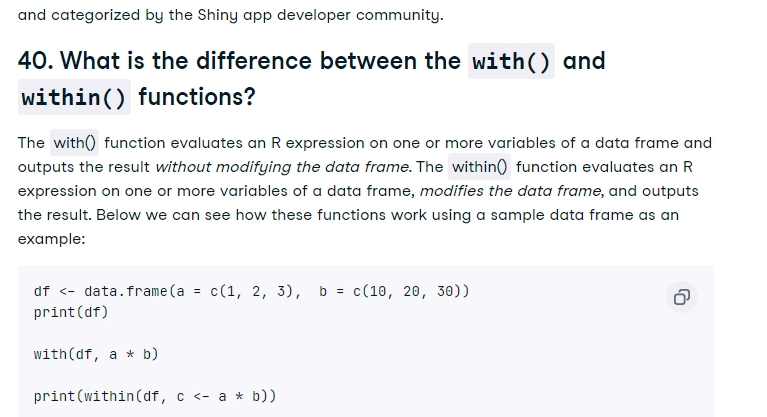Click the word "functions?" in the heading

(x=197, y=97)
